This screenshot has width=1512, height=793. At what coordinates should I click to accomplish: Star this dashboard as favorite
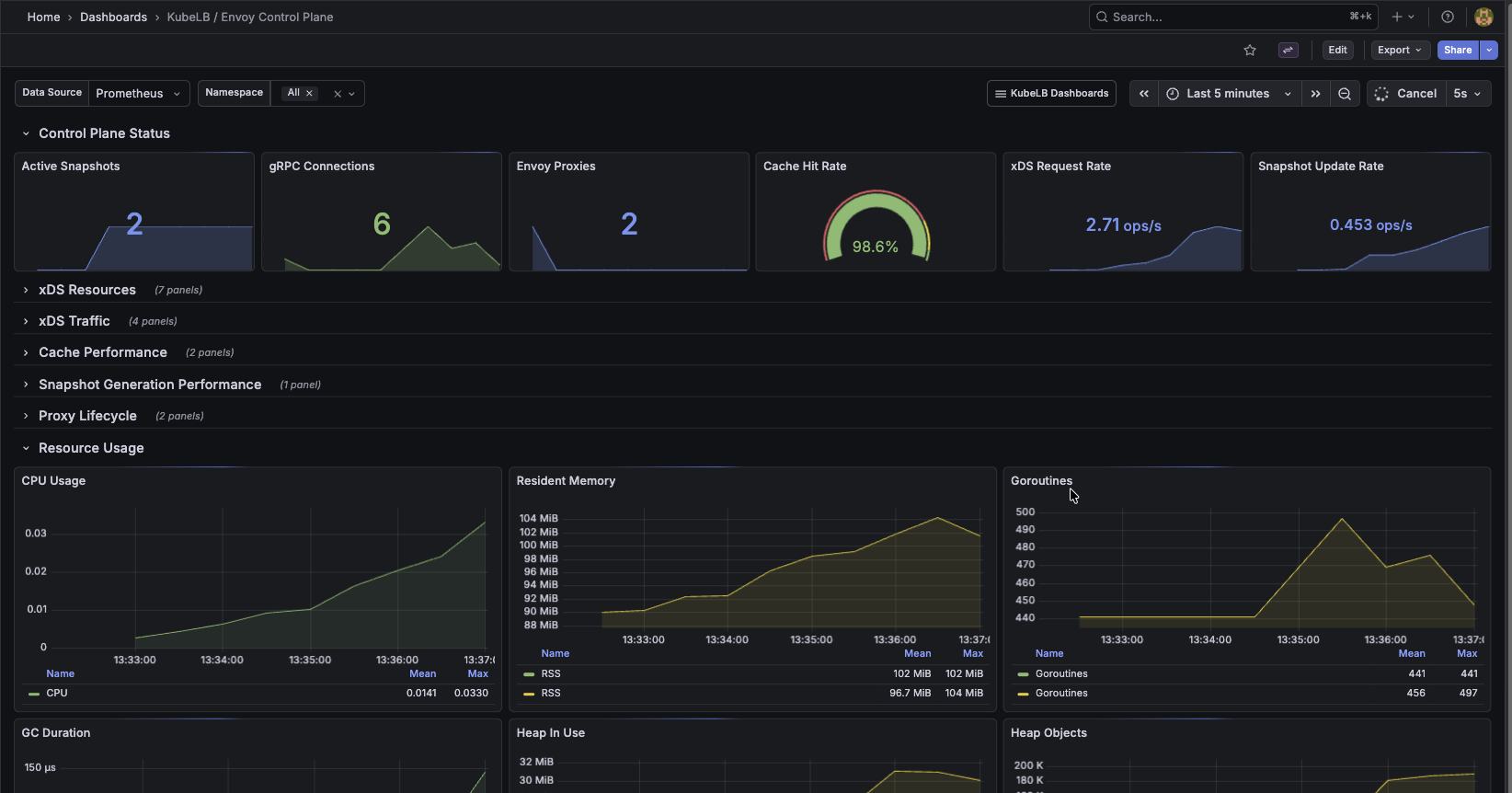click(x=1250, y=51)
